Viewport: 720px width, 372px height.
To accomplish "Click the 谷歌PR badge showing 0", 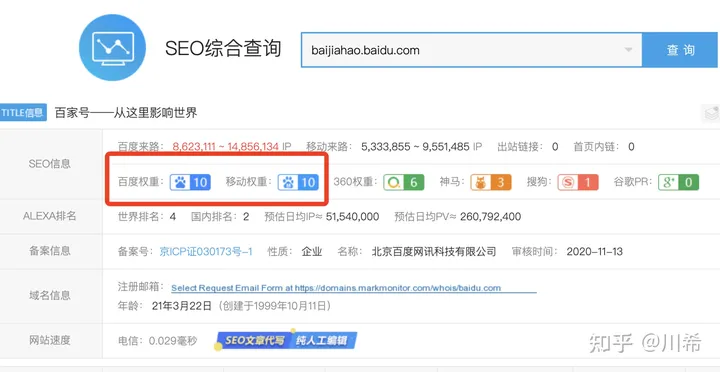I will pyautogui.click(x=679, y=182).
